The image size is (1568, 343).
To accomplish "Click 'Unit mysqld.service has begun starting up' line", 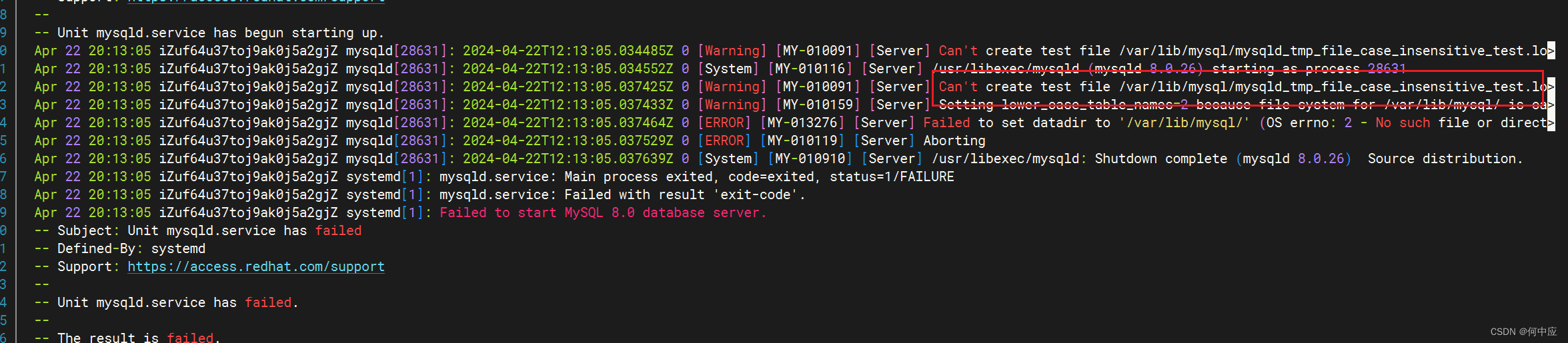I will tap(209, 33).
